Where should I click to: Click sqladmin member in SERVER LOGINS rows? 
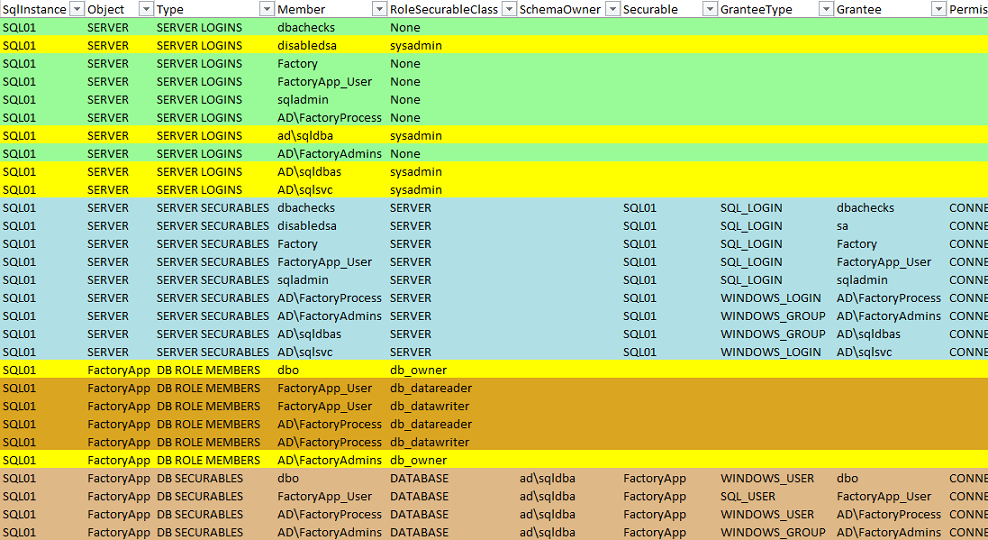click(303, 100)
